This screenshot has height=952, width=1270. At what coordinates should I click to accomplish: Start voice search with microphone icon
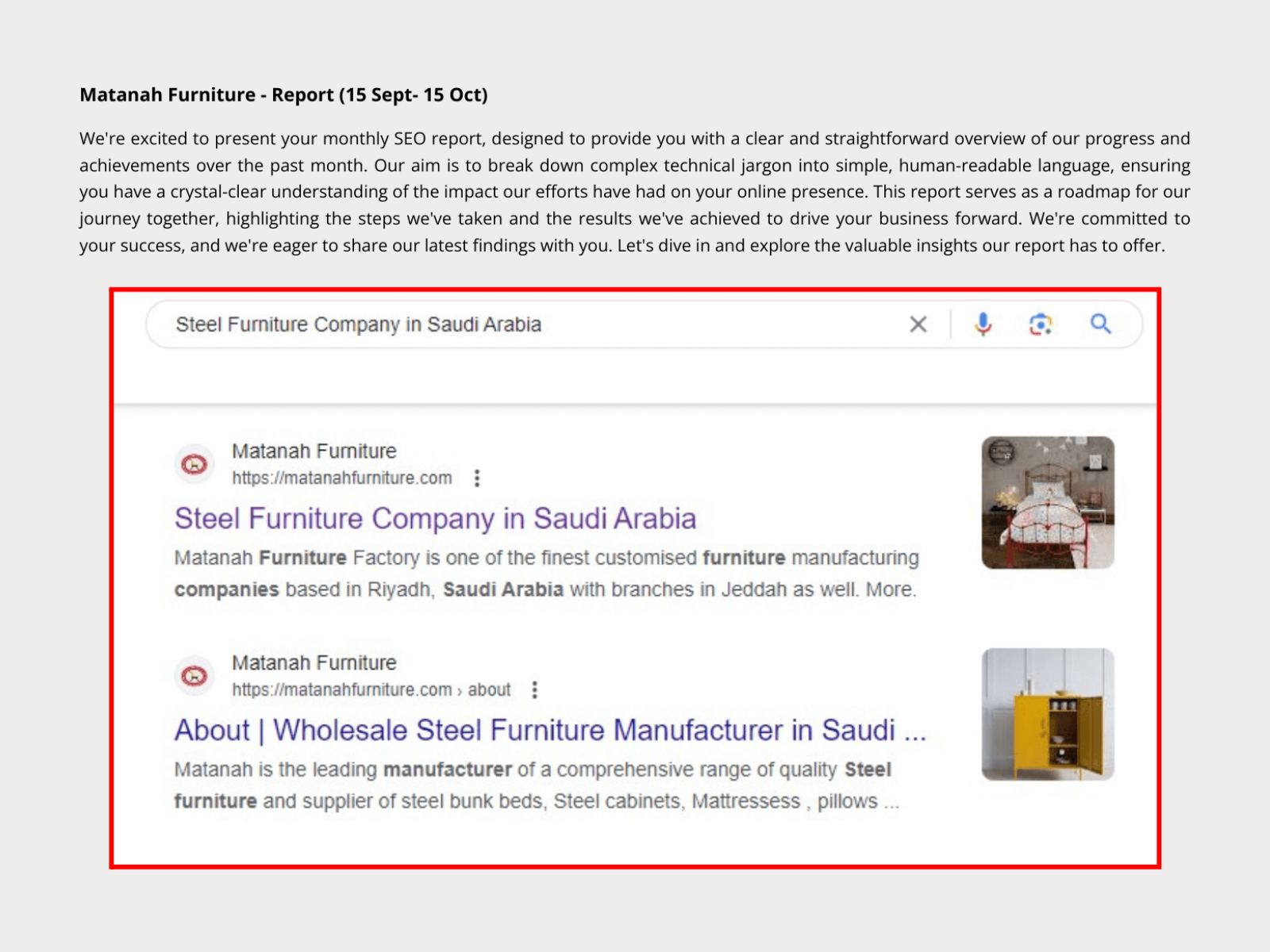click(983, 324)
